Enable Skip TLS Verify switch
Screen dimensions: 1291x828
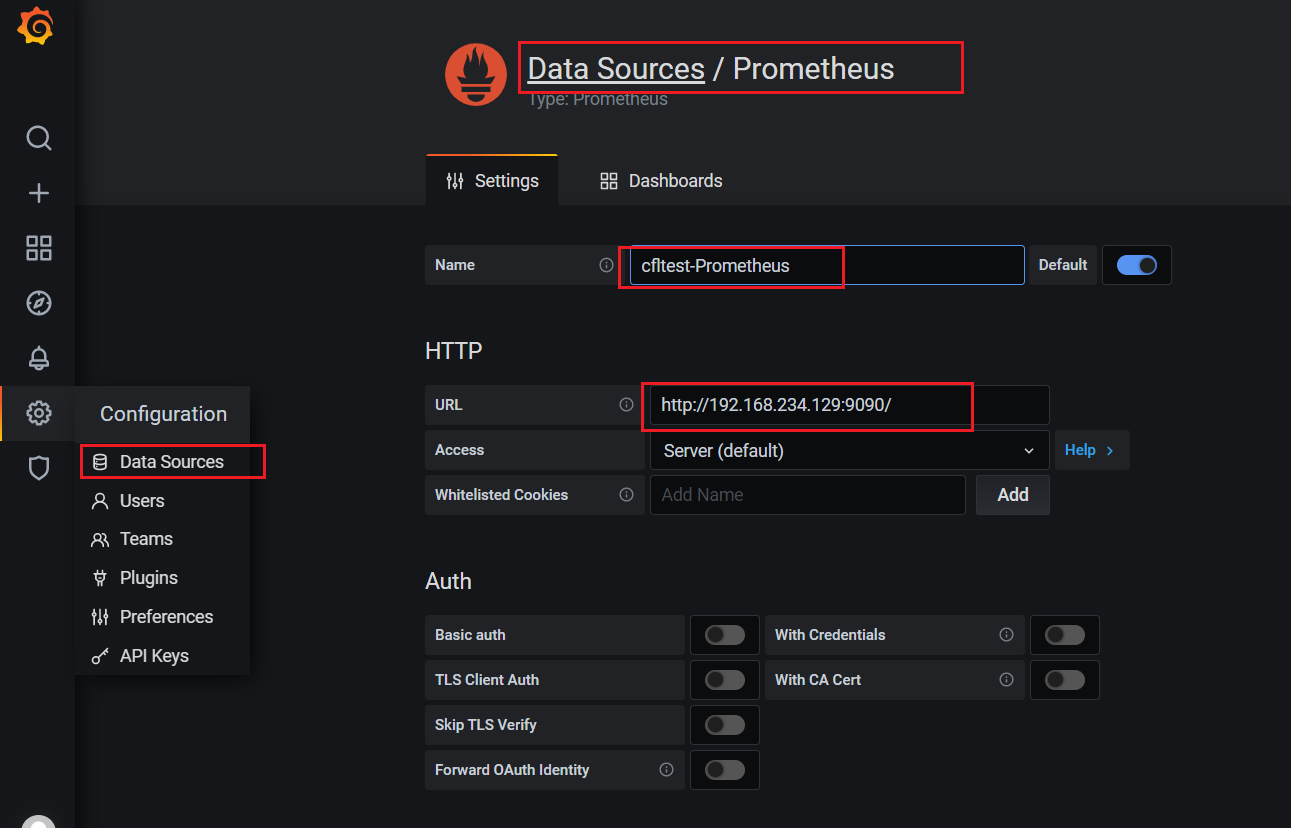point(724,725)
